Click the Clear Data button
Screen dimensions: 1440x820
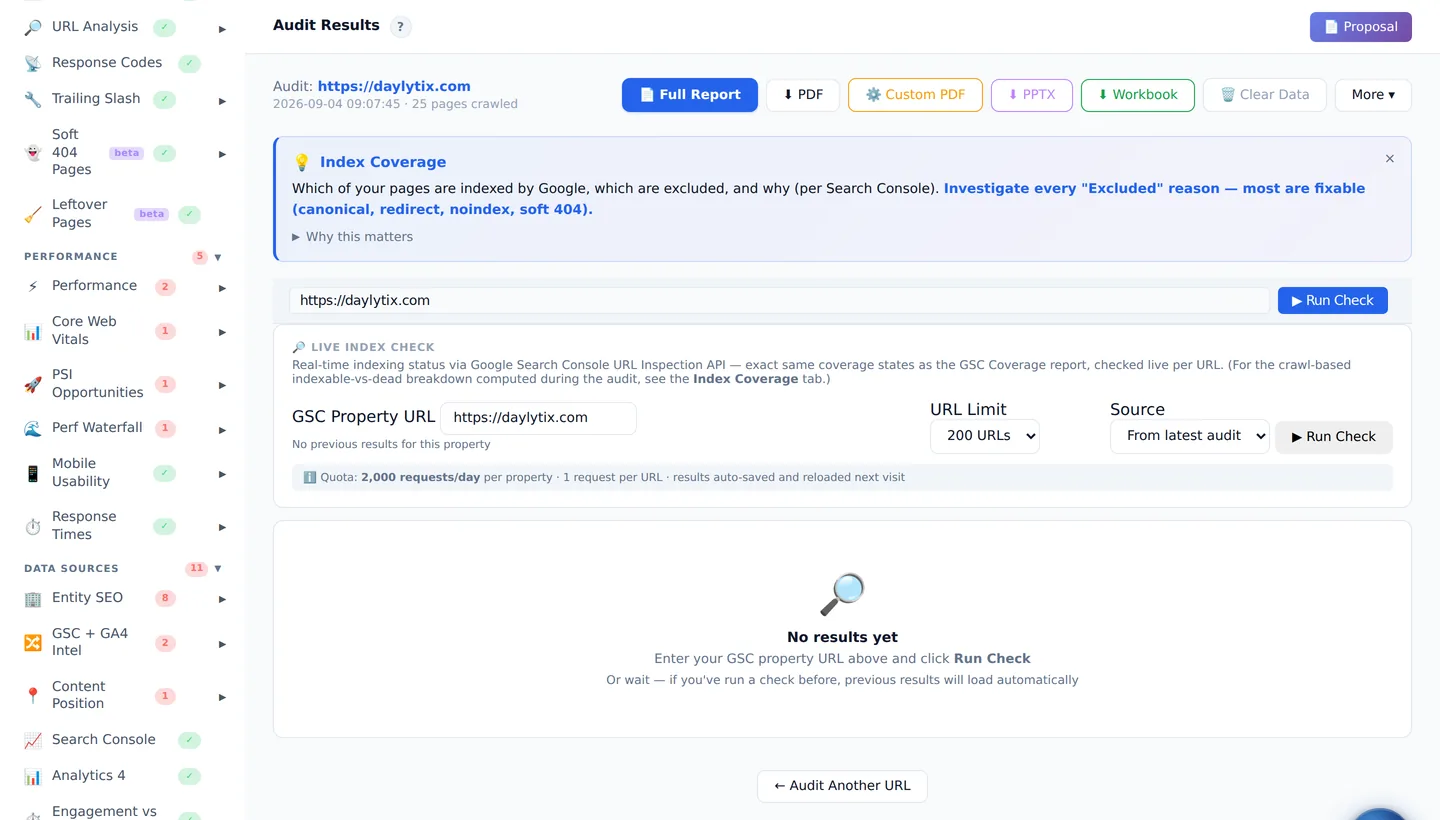1265,95
